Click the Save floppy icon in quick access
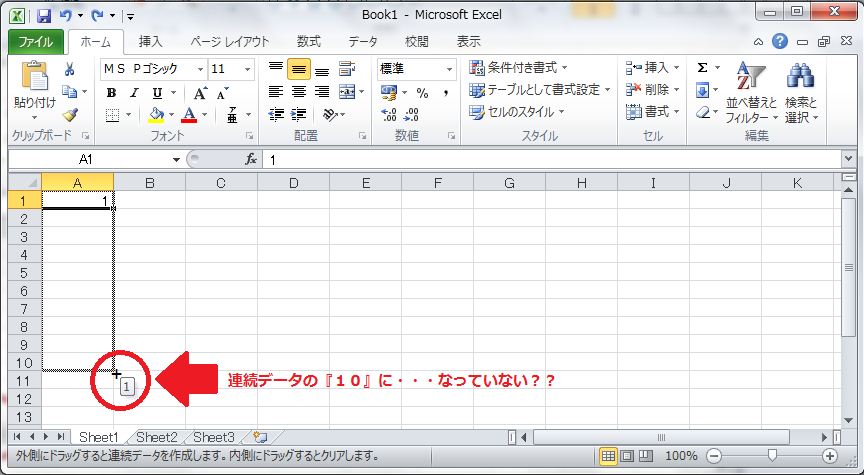 tap(44, 15)
